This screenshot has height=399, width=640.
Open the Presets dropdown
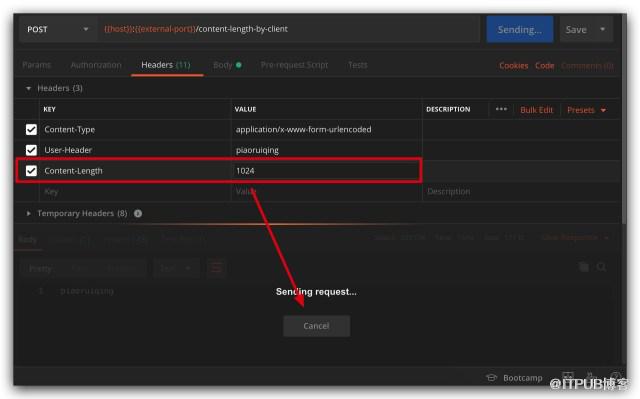[x=586, y=110]
